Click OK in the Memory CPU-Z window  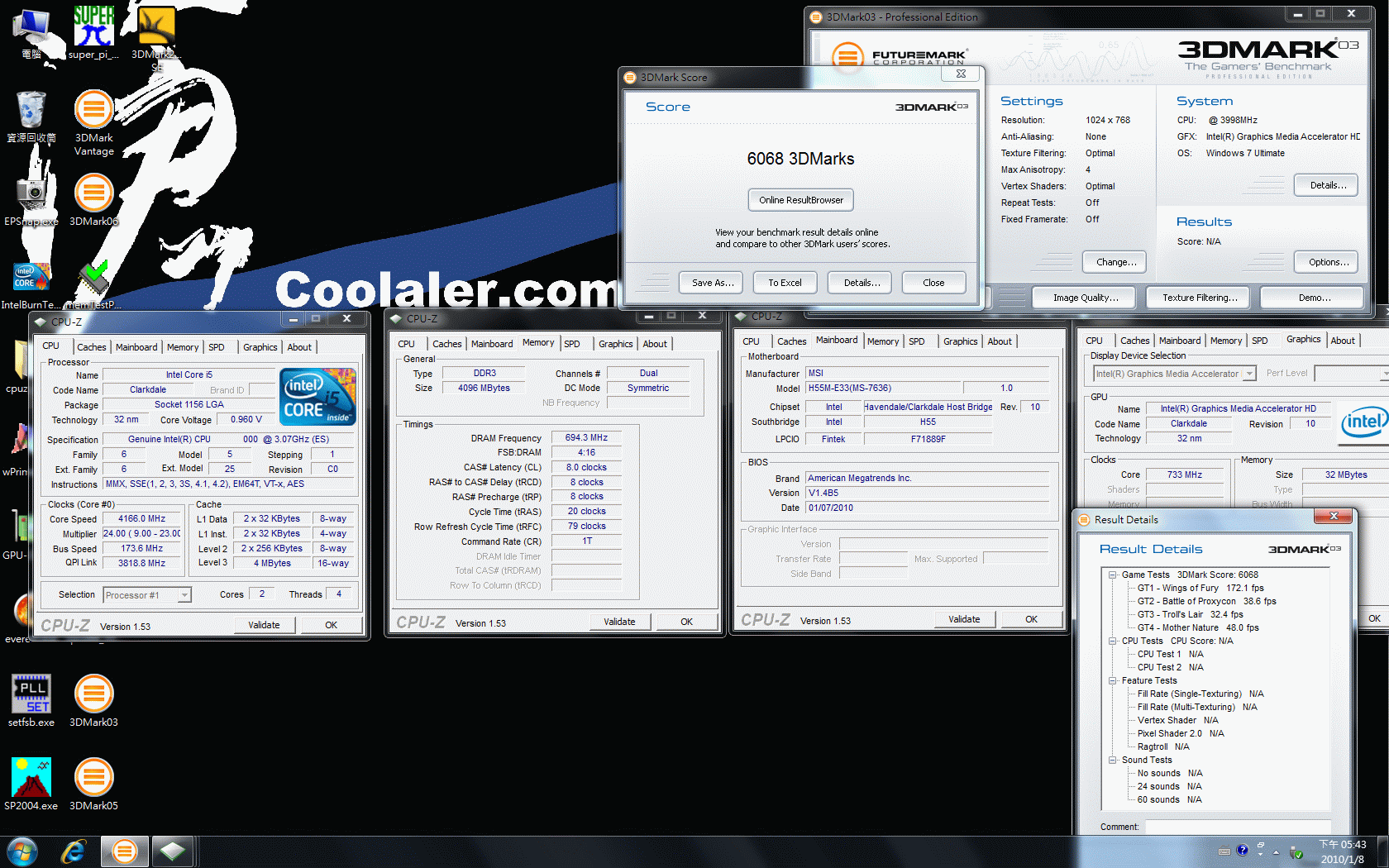coord(686,622)
